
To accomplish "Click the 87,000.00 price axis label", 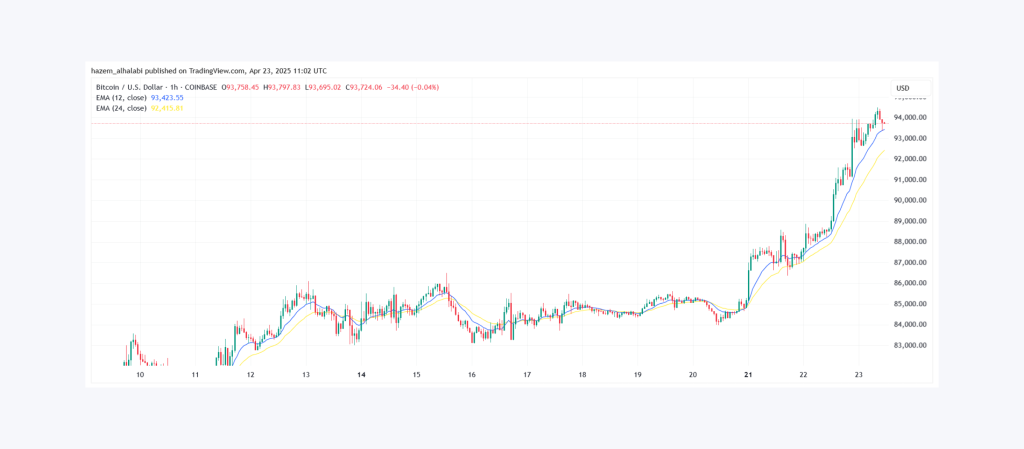I will pyautogui.click(x=909, y=262).
